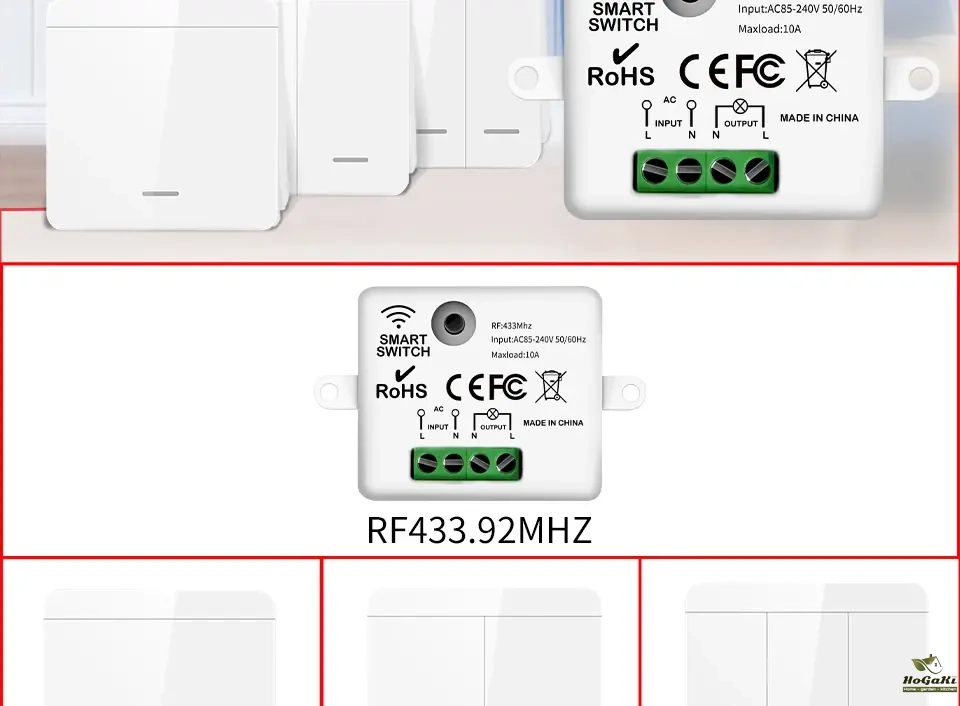Click the output lamp symbol on center module
960x706 pixels.
(492, 414)
